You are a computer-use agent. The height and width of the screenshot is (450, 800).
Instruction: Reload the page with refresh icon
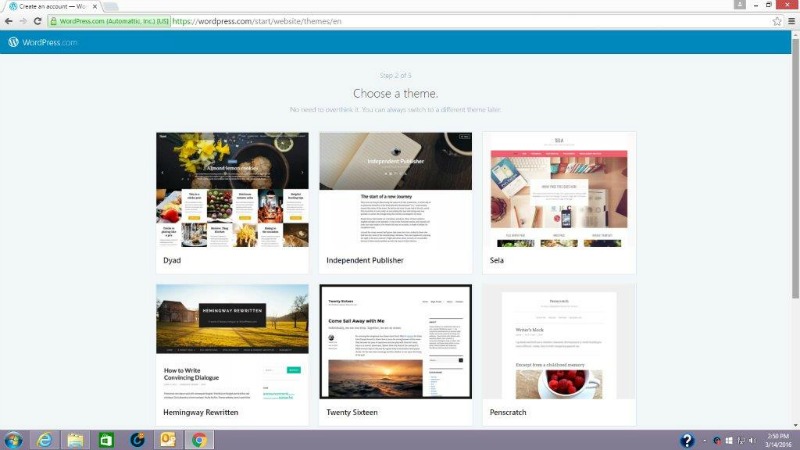[x=37, y=21]
